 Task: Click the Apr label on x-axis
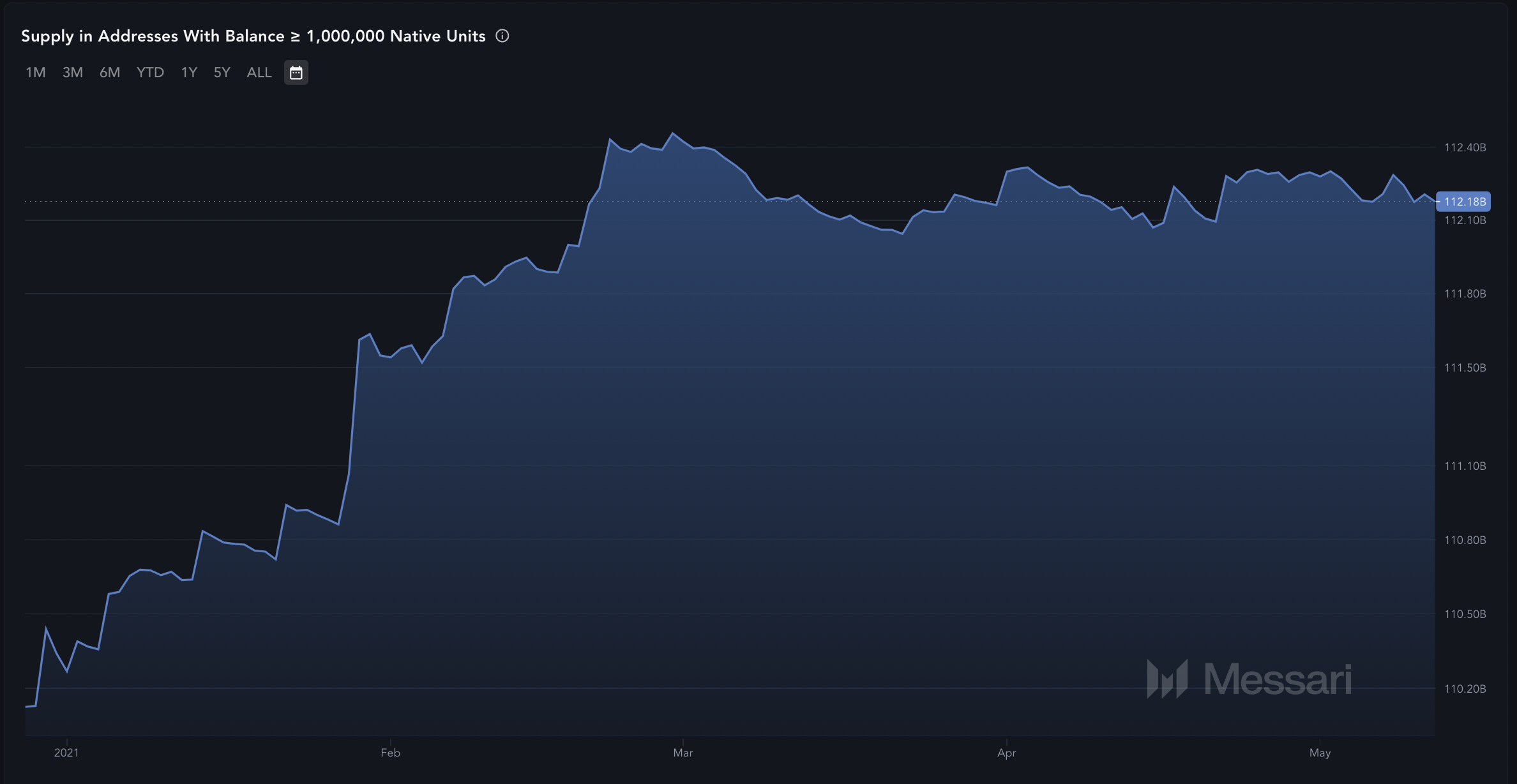(1006, 753)
